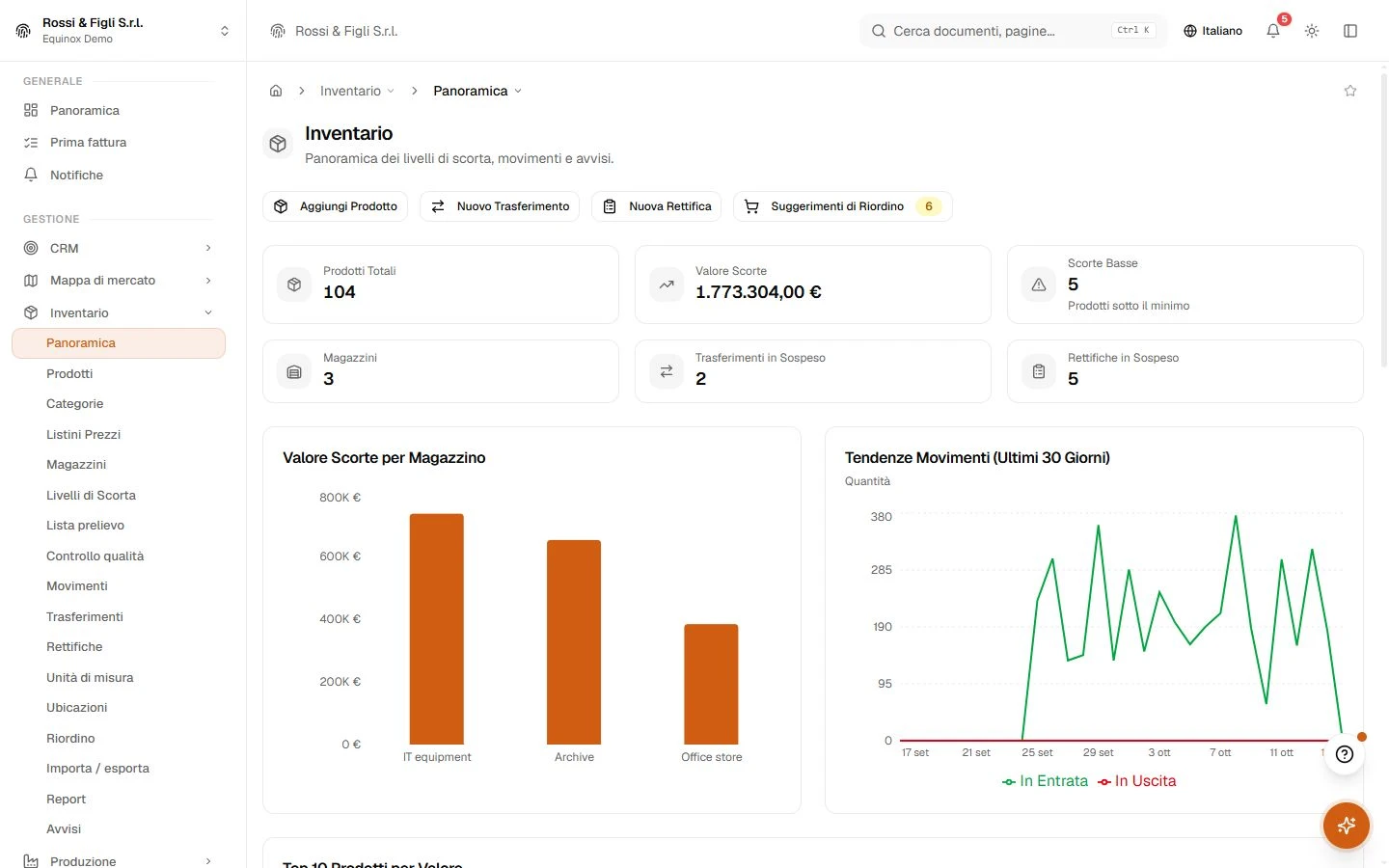The image size is (1389, 868).
Task: Open the company switcher Rossi & Figli
Action: [123, 31]
